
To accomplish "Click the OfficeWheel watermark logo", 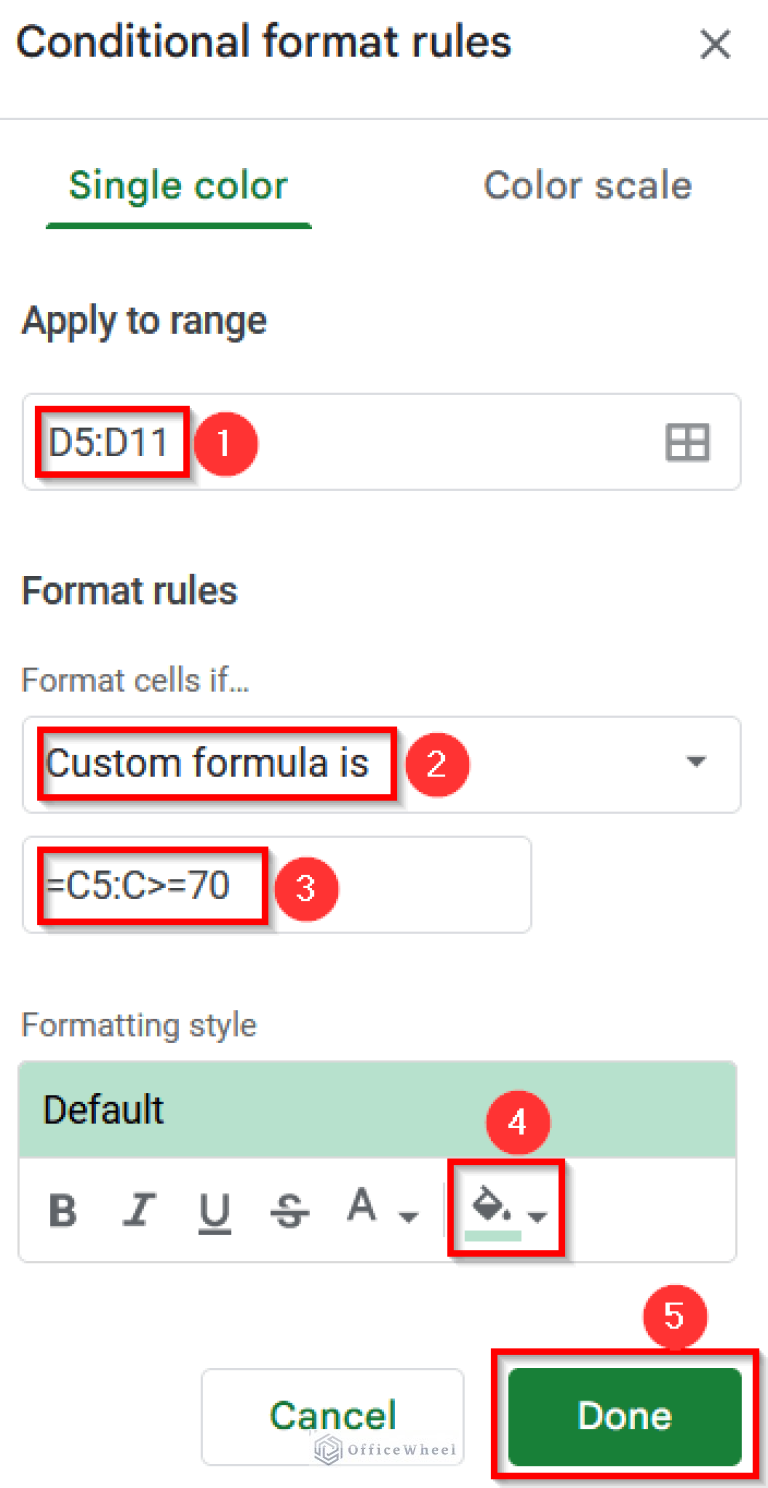I will pos(385,1447).
